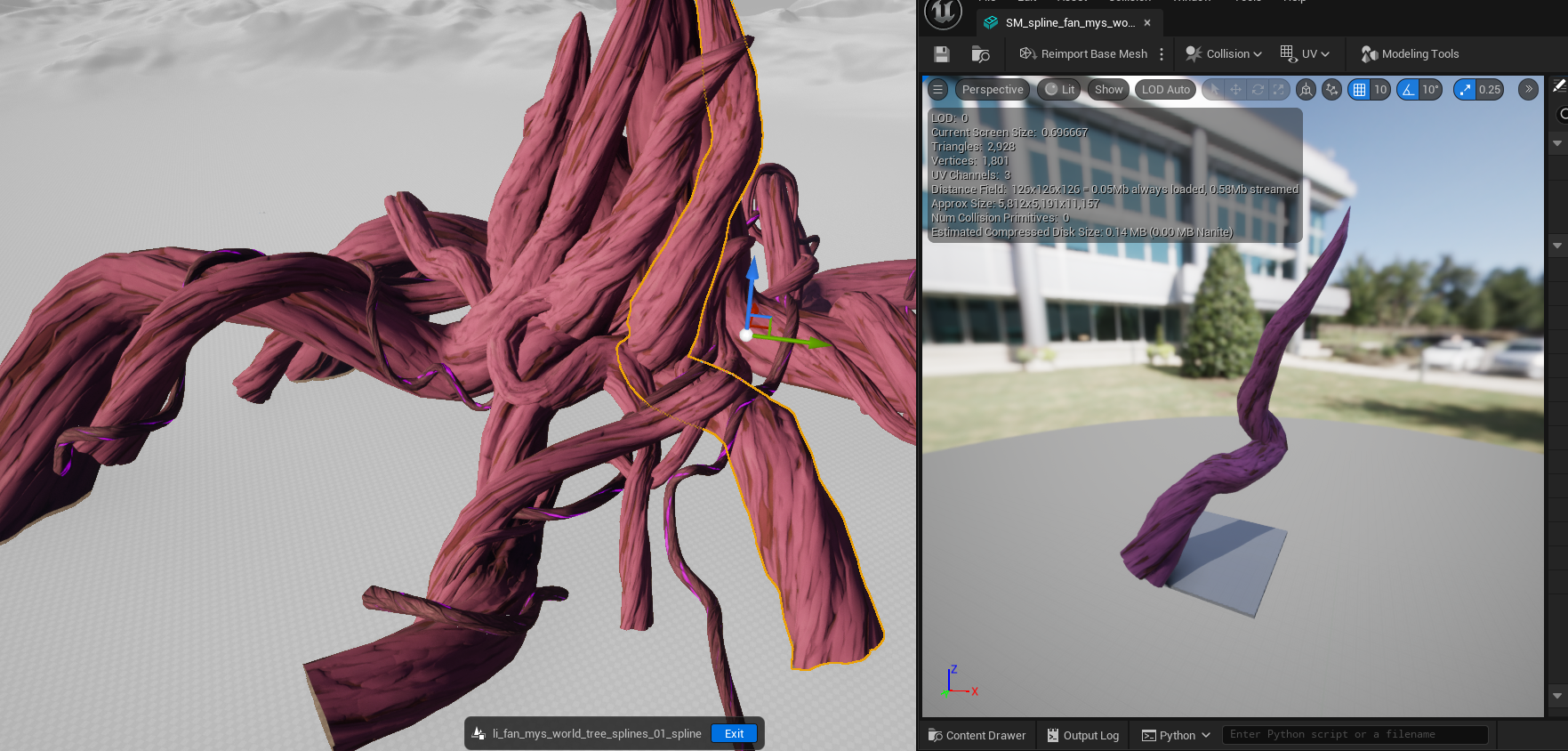
Task: Open the UV dropdown menu
Action: pos(1305,54)
